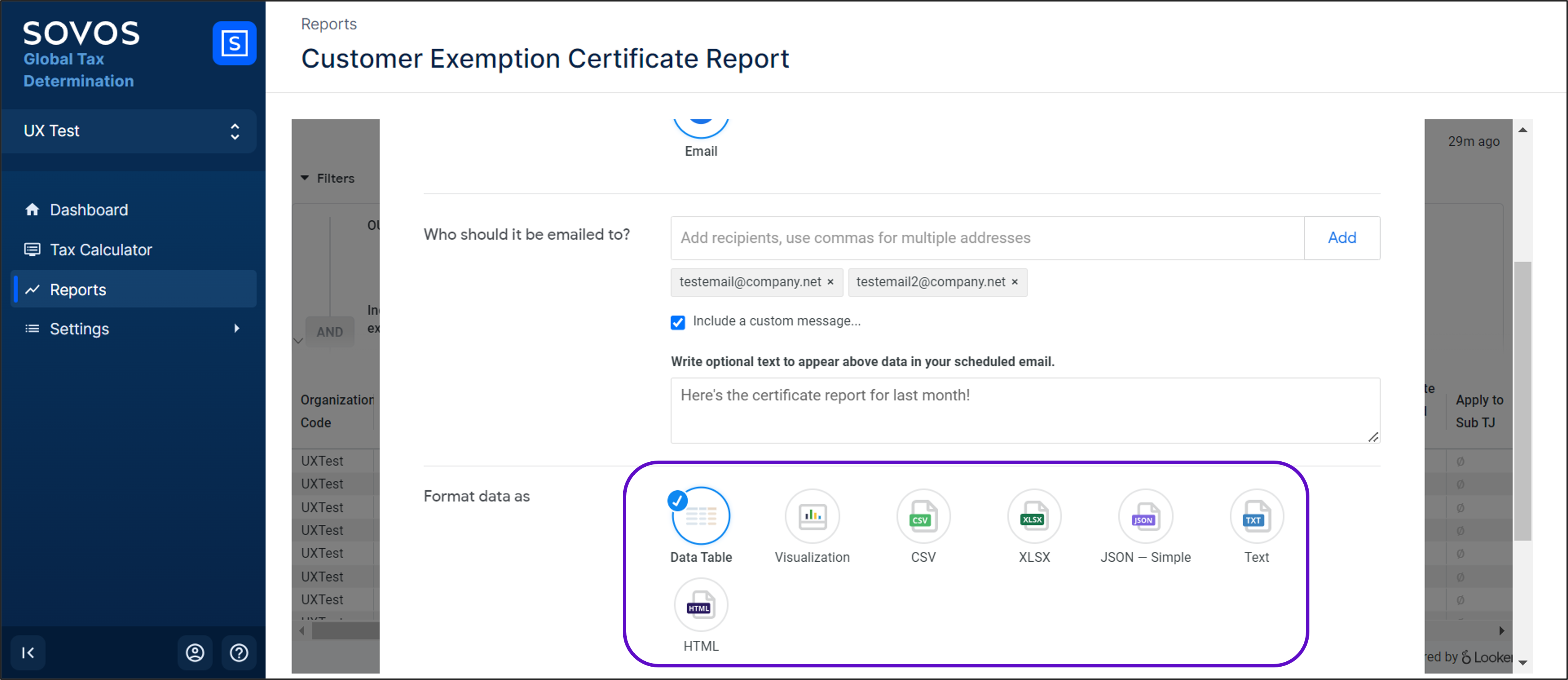Image resolution: width=1568 pixels, height=680 pixels.
Task: Click the help question mark icon
Action: coord(239,653)
